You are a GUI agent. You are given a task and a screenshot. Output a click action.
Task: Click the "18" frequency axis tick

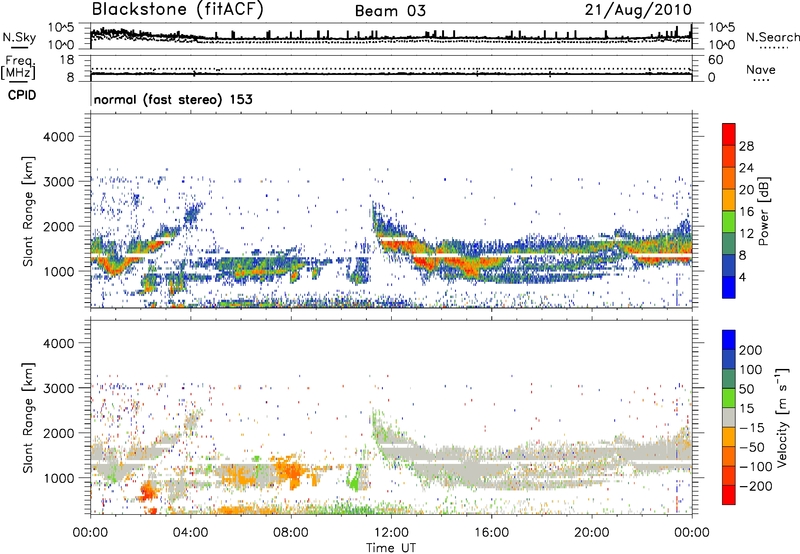(67, 60)
